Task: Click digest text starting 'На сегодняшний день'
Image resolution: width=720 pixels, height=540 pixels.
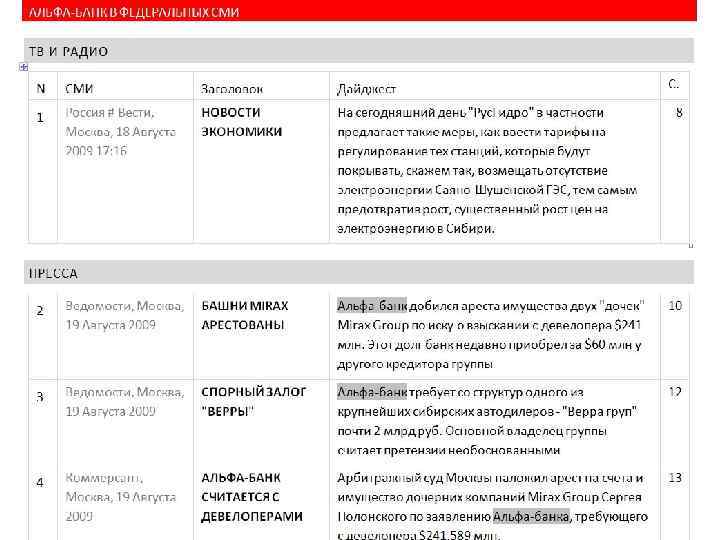Action: click(x=487, y=170)
